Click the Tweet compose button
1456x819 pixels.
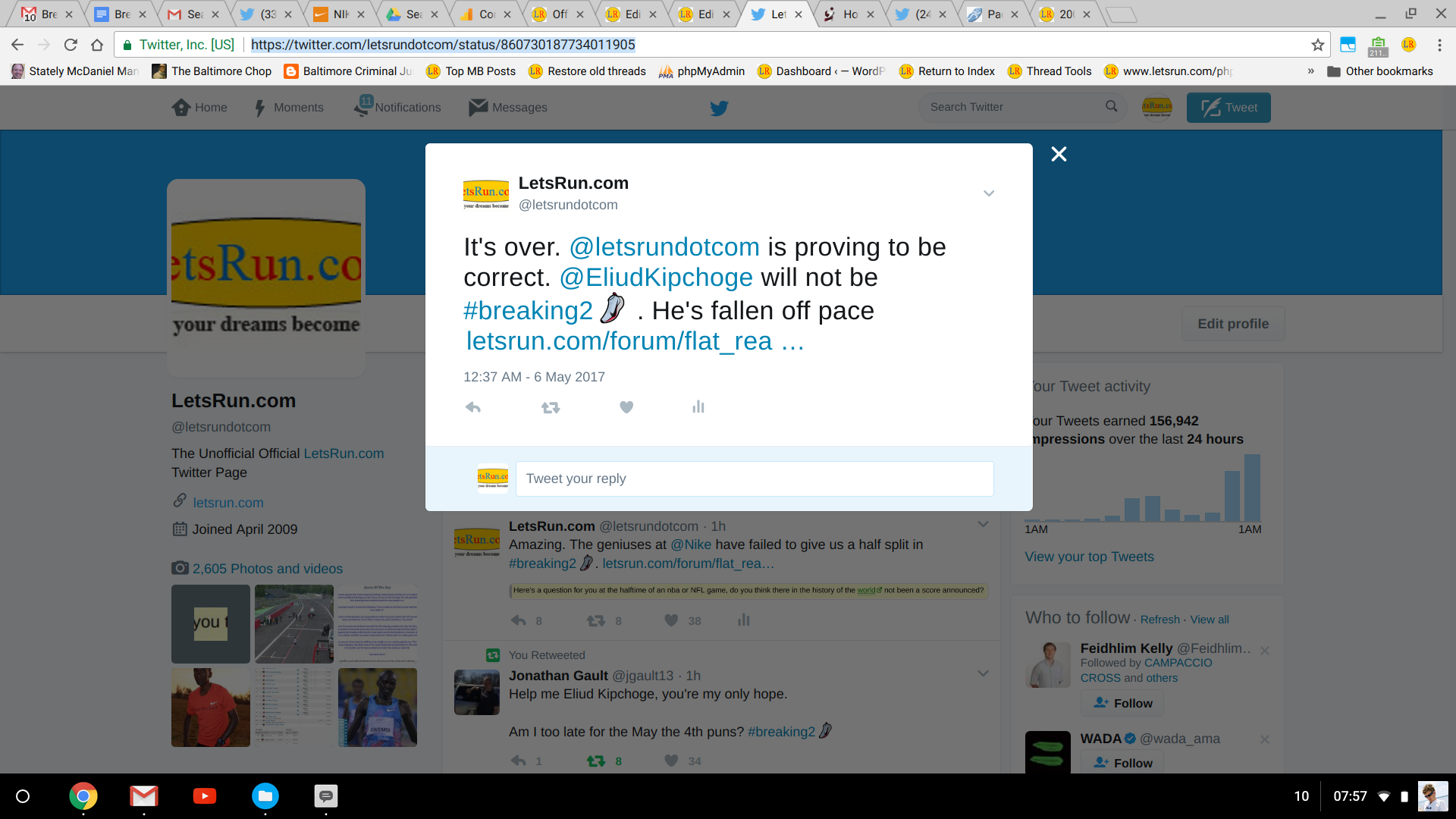tap(1228, 108)
